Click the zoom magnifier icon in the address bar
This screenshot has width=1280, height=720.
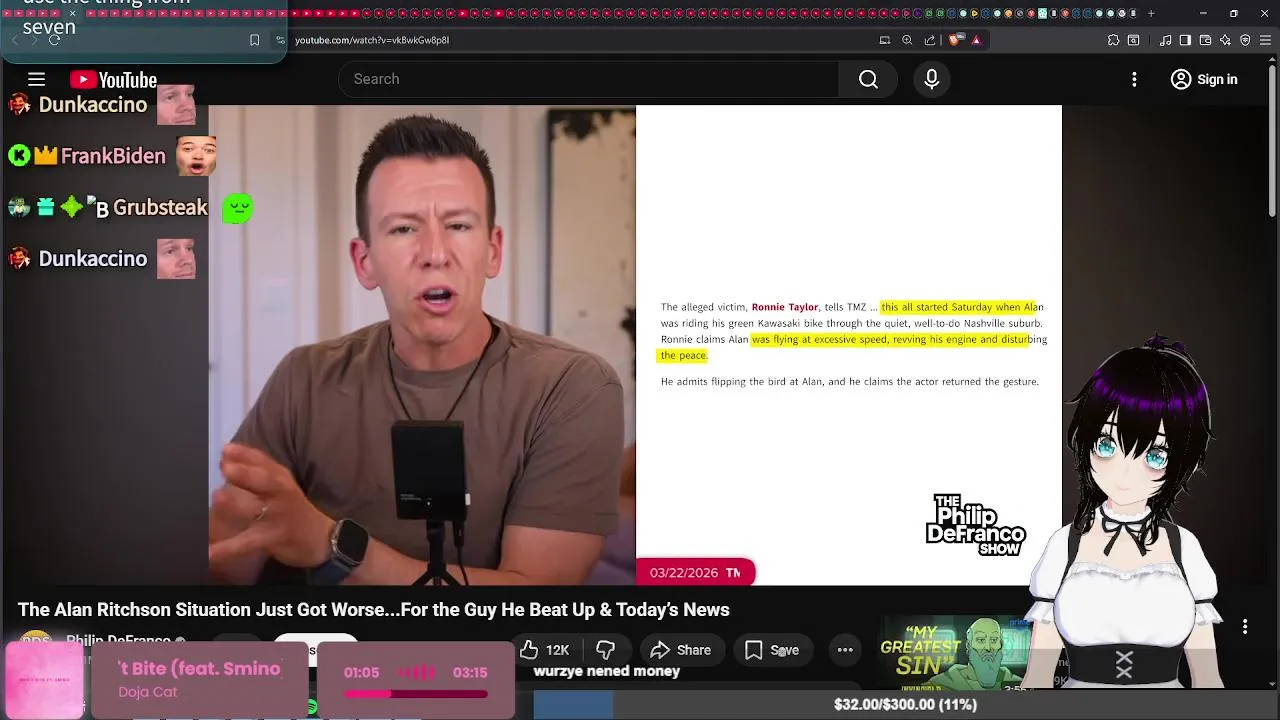[907, 40]
